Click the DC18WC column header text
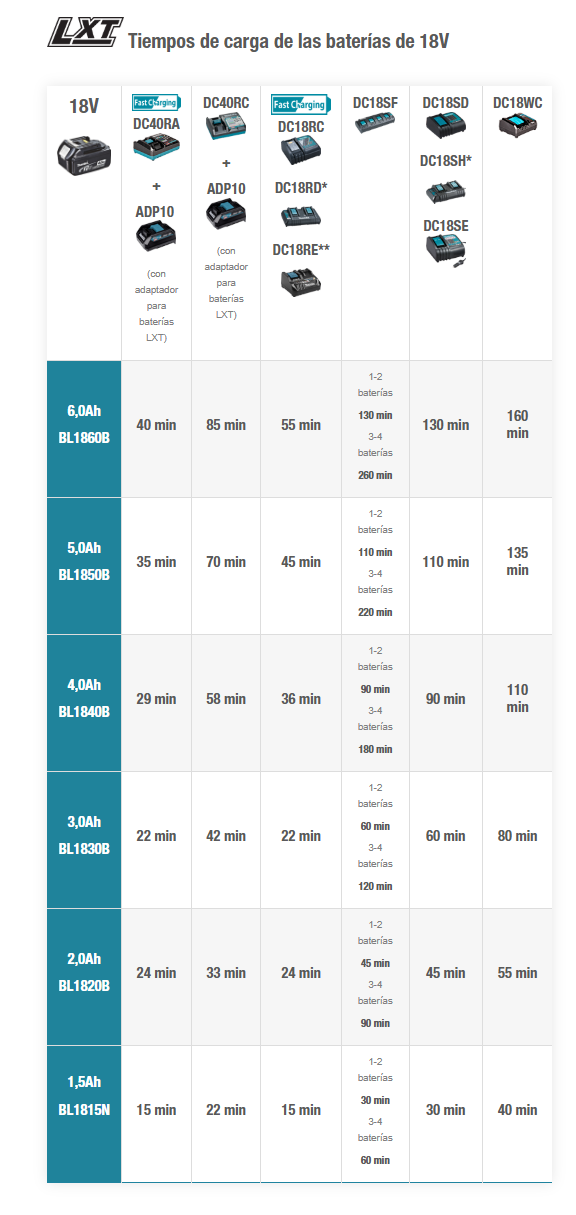Screen dimensions: 576x1215 click(517, 103)
